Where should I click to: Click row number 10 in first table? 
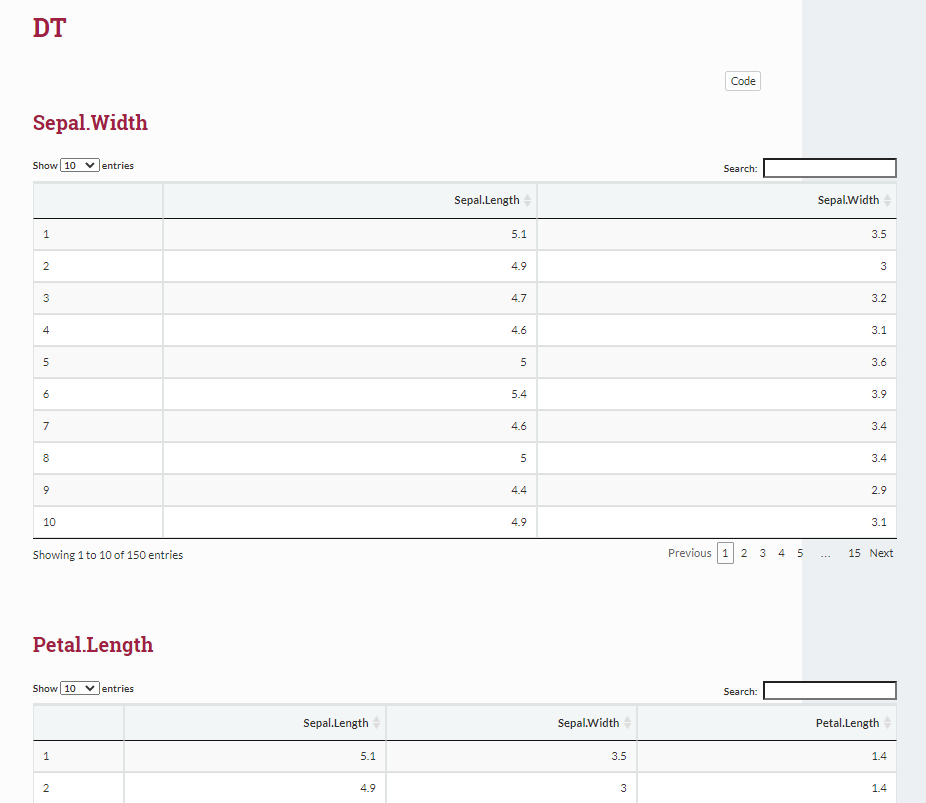click(x=50, y=522)
